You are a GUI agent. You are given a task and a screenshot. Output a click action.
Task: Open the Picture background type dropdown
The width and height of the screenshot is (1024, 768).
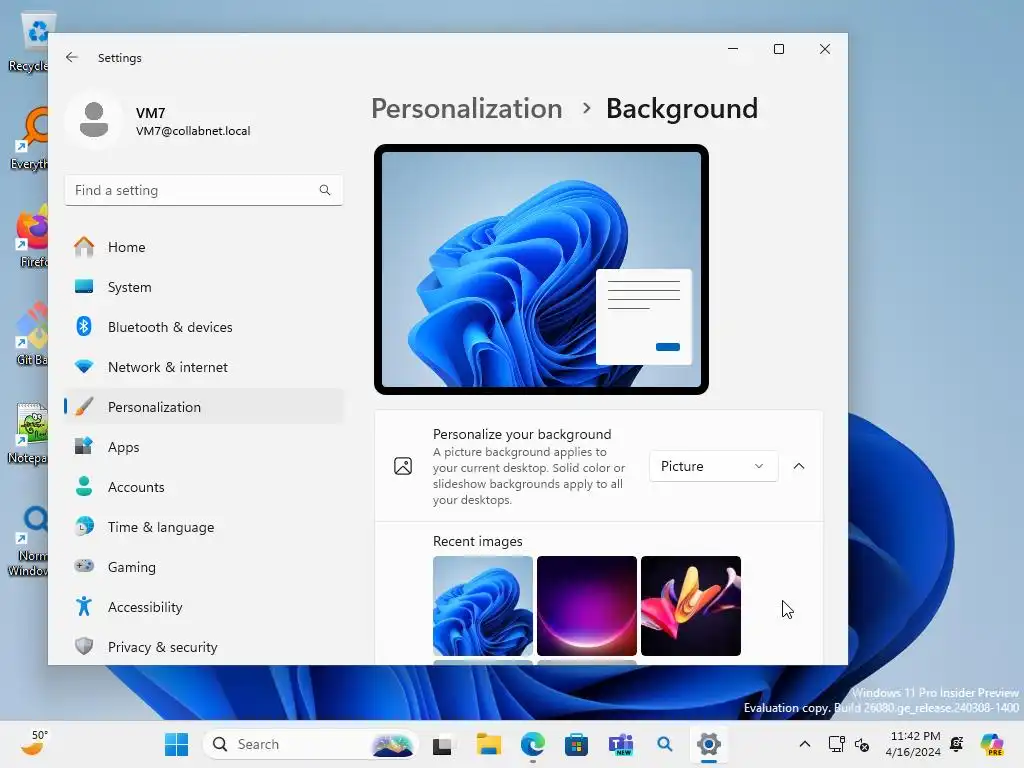coord(713,466)
